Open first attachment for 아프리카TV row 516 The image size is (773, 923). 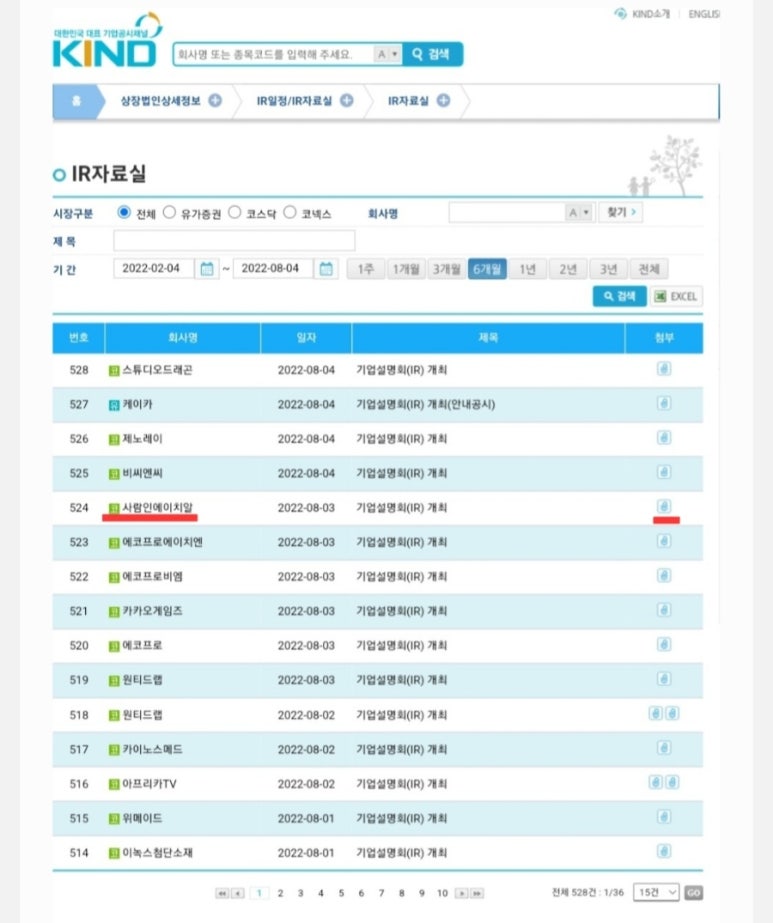pyautogui.click(x=655, y=782)
